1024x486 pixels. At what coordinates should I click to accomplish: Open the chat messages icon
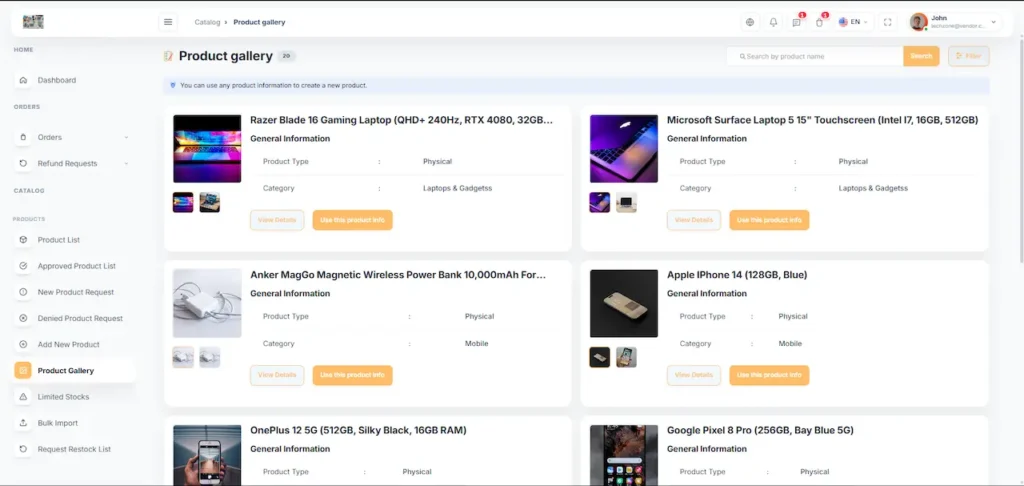[797, 22]
